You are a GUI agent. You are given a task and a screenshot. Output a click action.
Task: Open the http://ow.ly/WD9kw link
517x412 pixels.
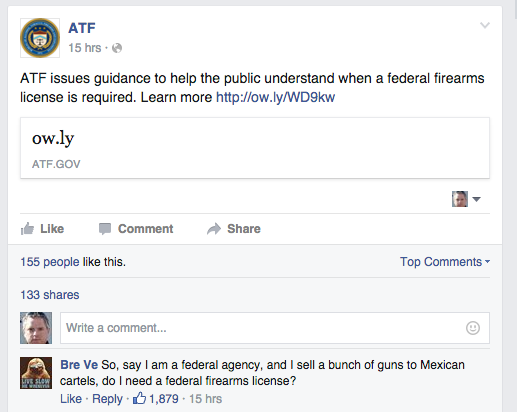coord(275,97)
